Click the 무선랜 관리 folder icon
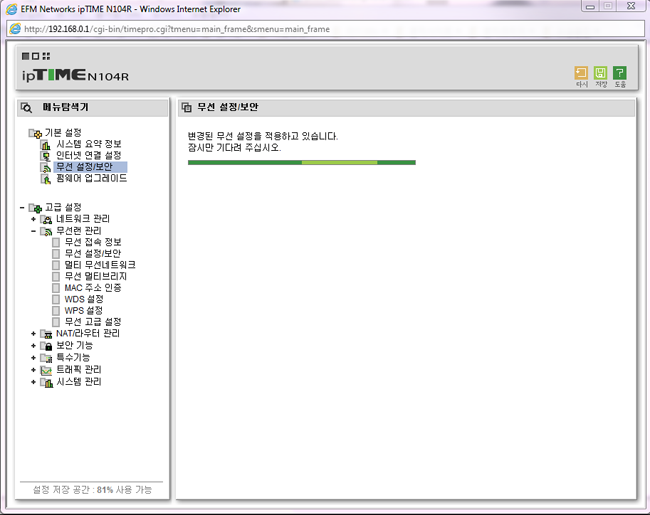The height and width of the screenshot is (515, 650). (x=46, y=231)
